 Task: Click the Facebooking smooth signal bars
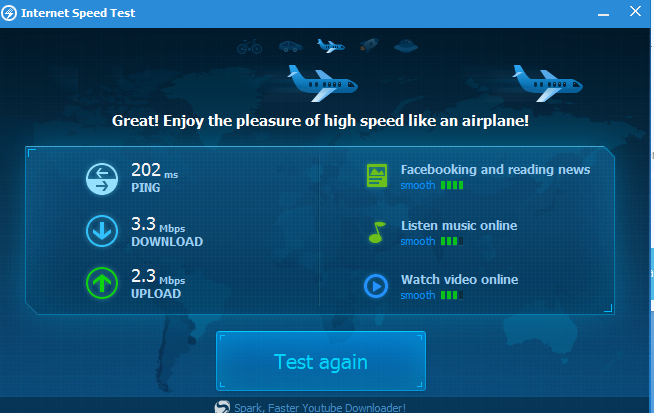click(452, 185)
